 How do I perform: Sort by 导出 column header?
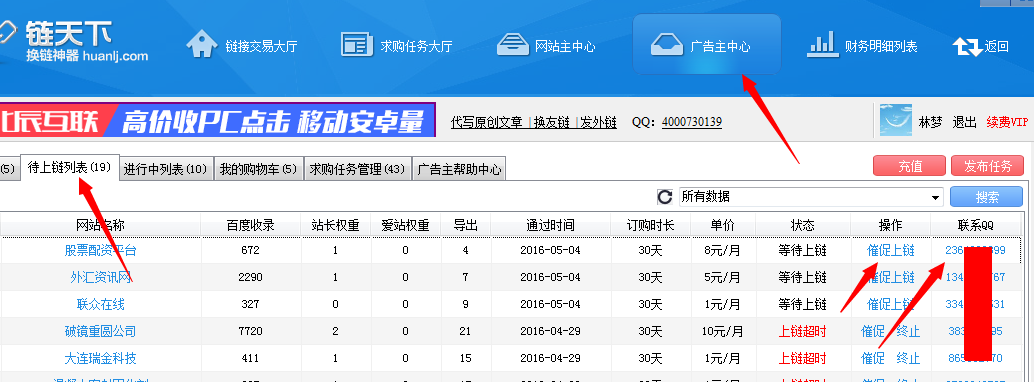466,225
